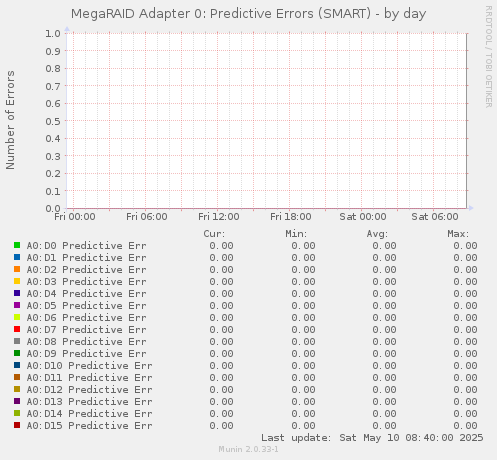Click the Avg value for A0:D10
The width and height of the screenshot is (497, 460).
pos(384,366)
